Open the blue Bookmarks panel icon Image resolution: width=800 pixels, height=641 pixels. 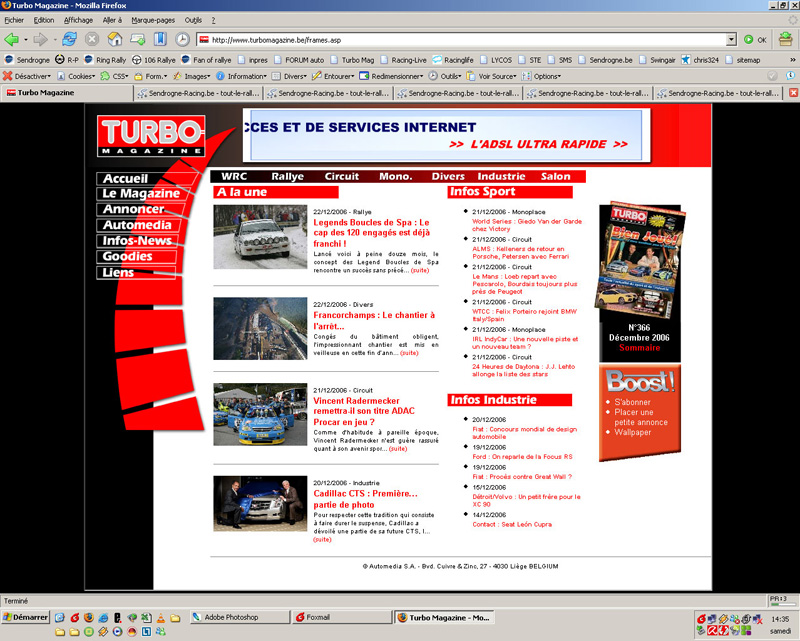tap(160, 39)
